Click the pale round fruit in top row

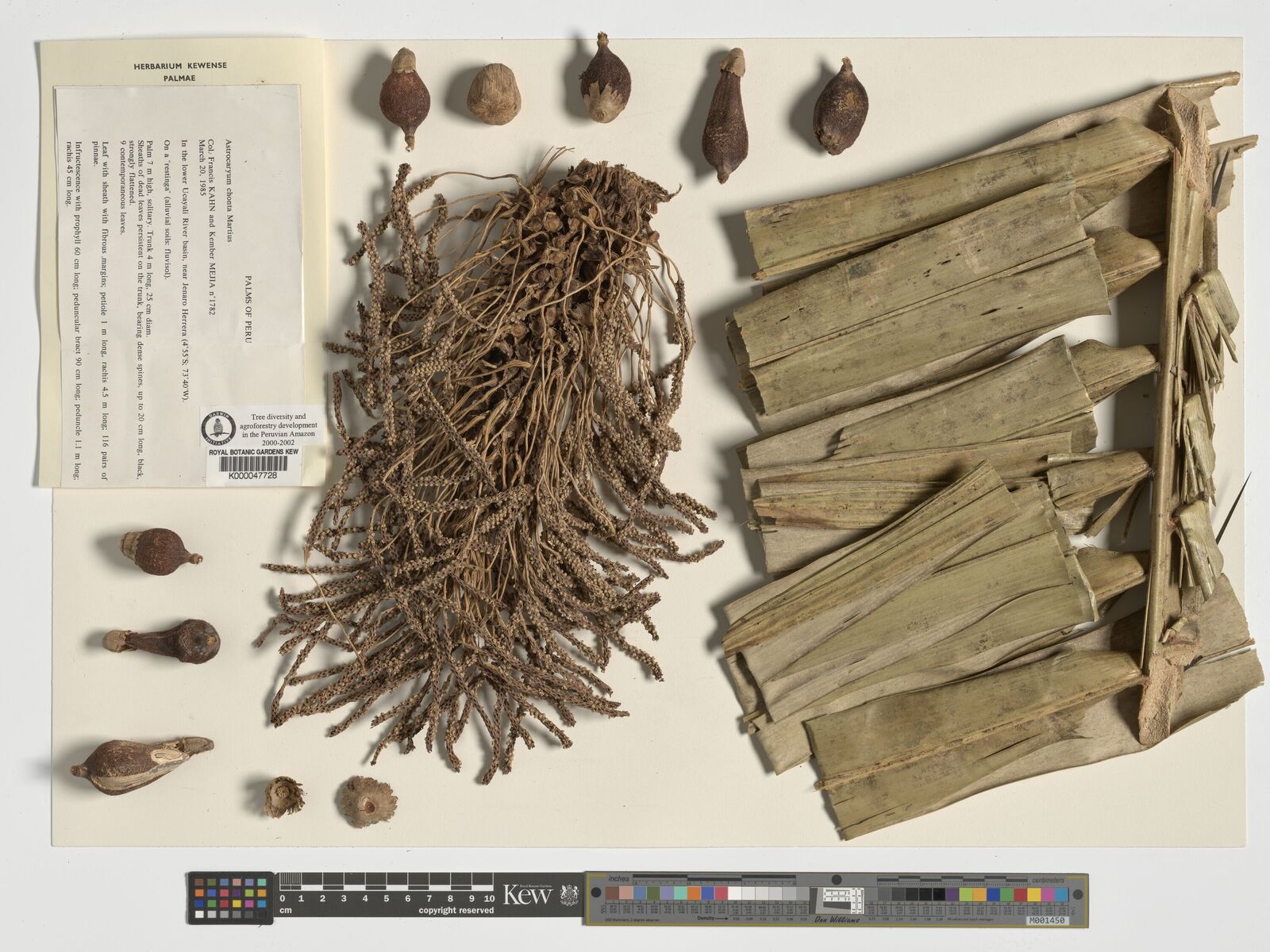pos(493,94)
